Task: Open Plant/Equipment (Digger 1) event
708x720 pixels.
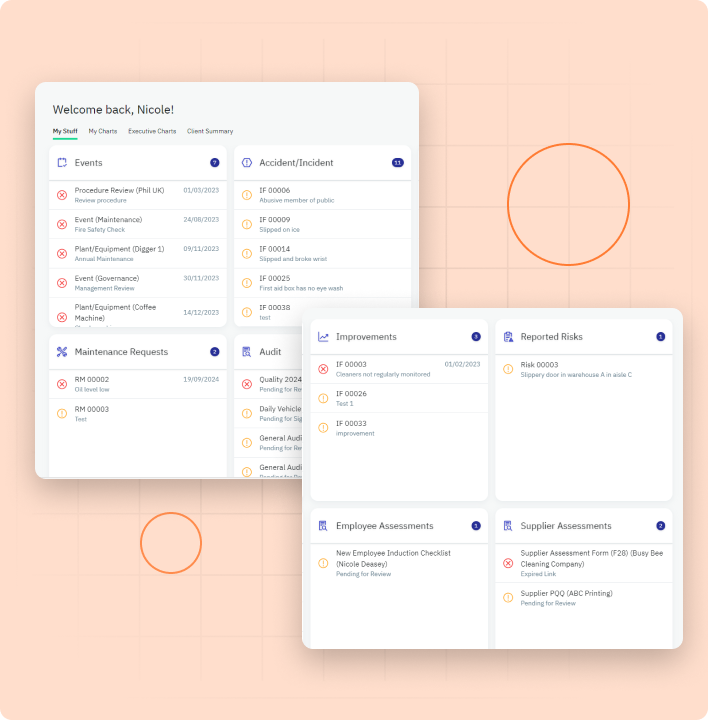Action: pos(138,254)
